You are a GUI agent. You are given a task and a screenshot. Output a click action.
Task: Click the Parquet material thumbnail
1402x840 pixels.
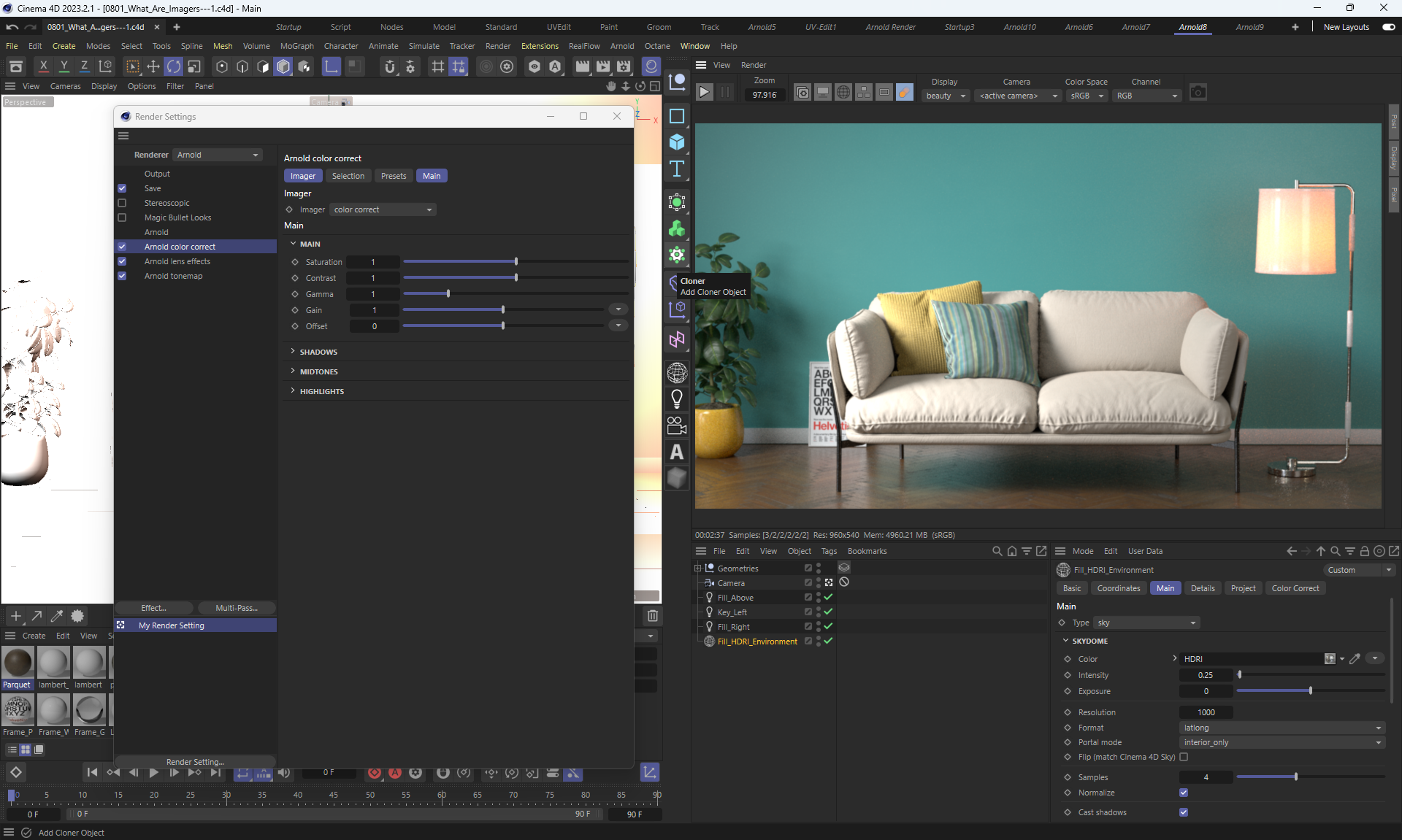click(x=18, y=663)
